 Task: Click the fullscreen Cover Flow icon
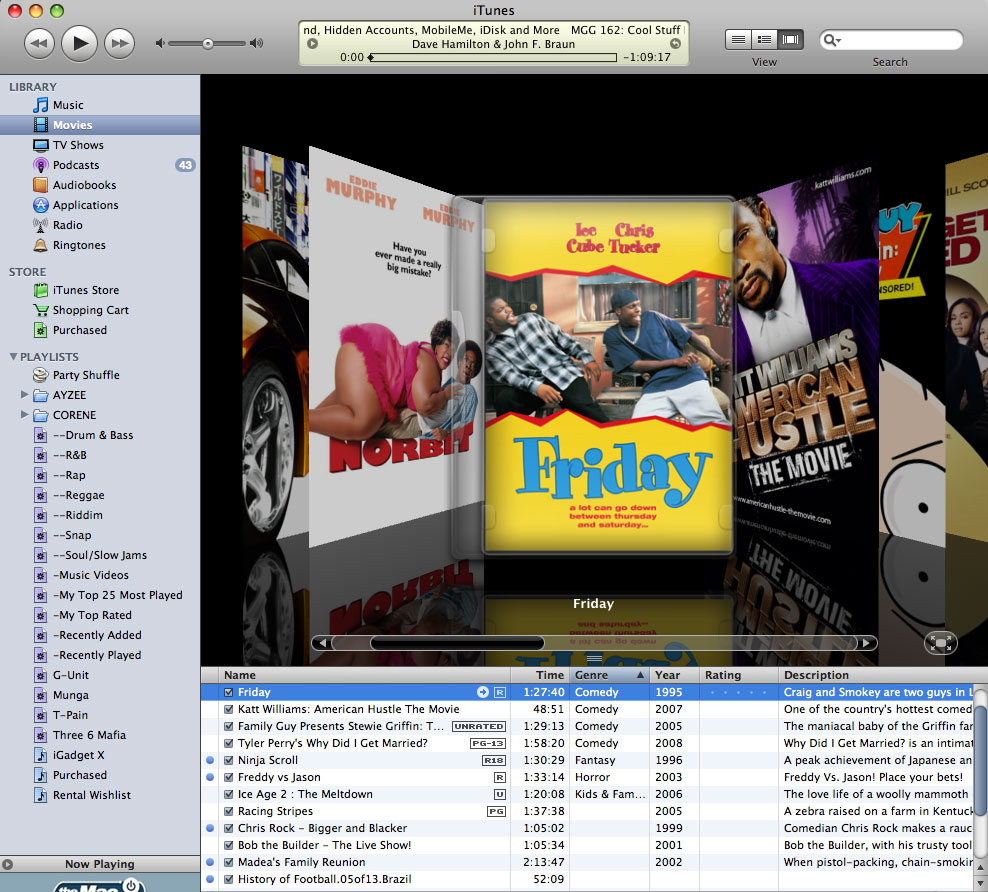point(940,643)
